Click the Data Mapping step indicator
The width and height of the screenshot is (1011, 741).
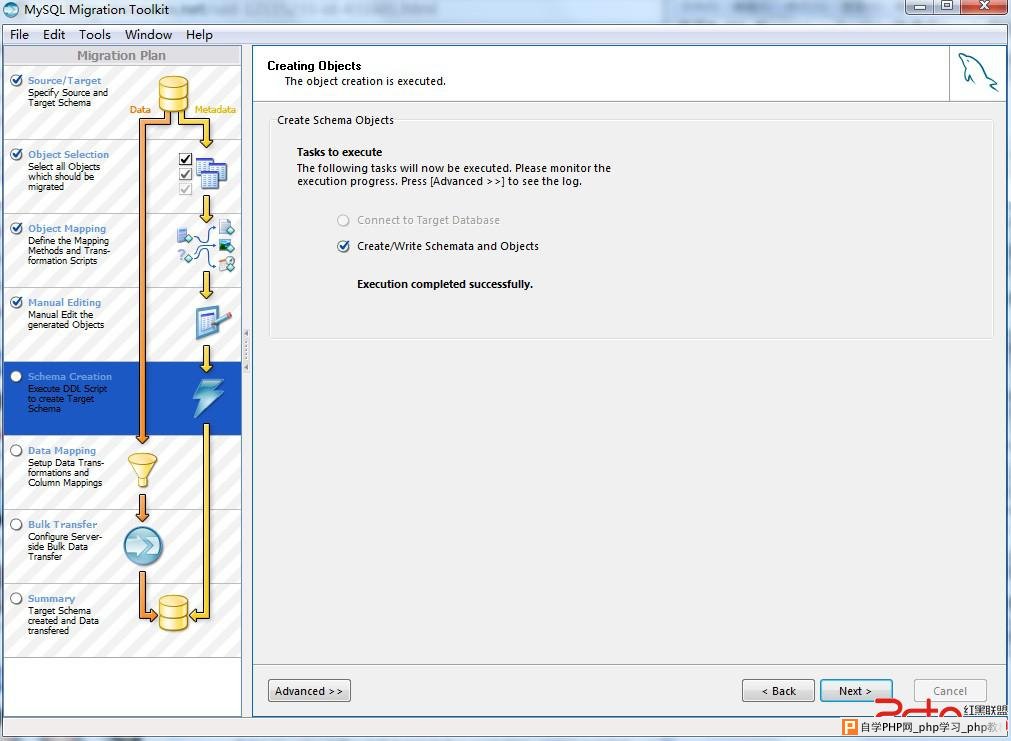point(16,451)
